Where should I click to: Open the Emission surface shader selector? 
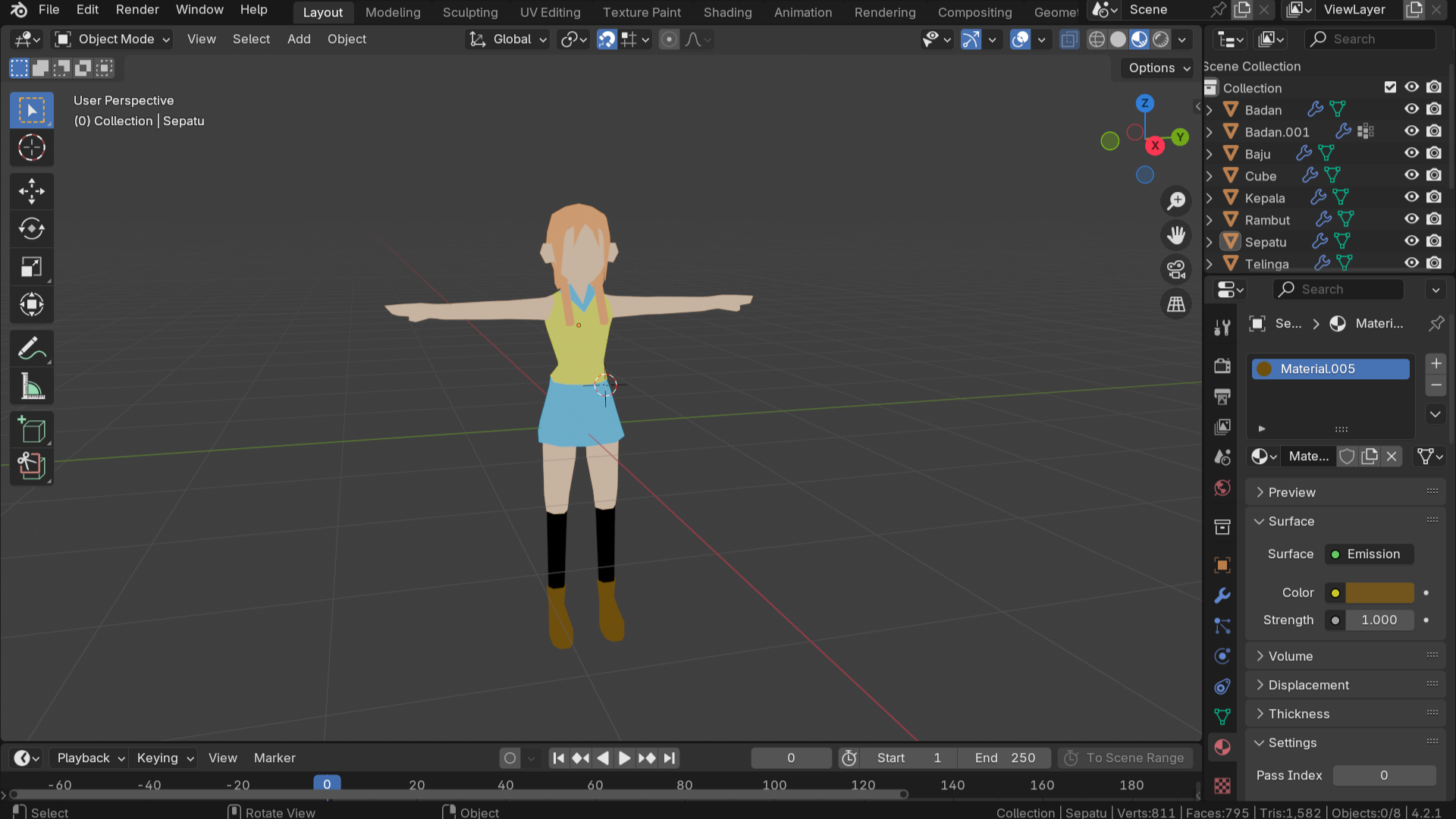tap(1370, 554)
